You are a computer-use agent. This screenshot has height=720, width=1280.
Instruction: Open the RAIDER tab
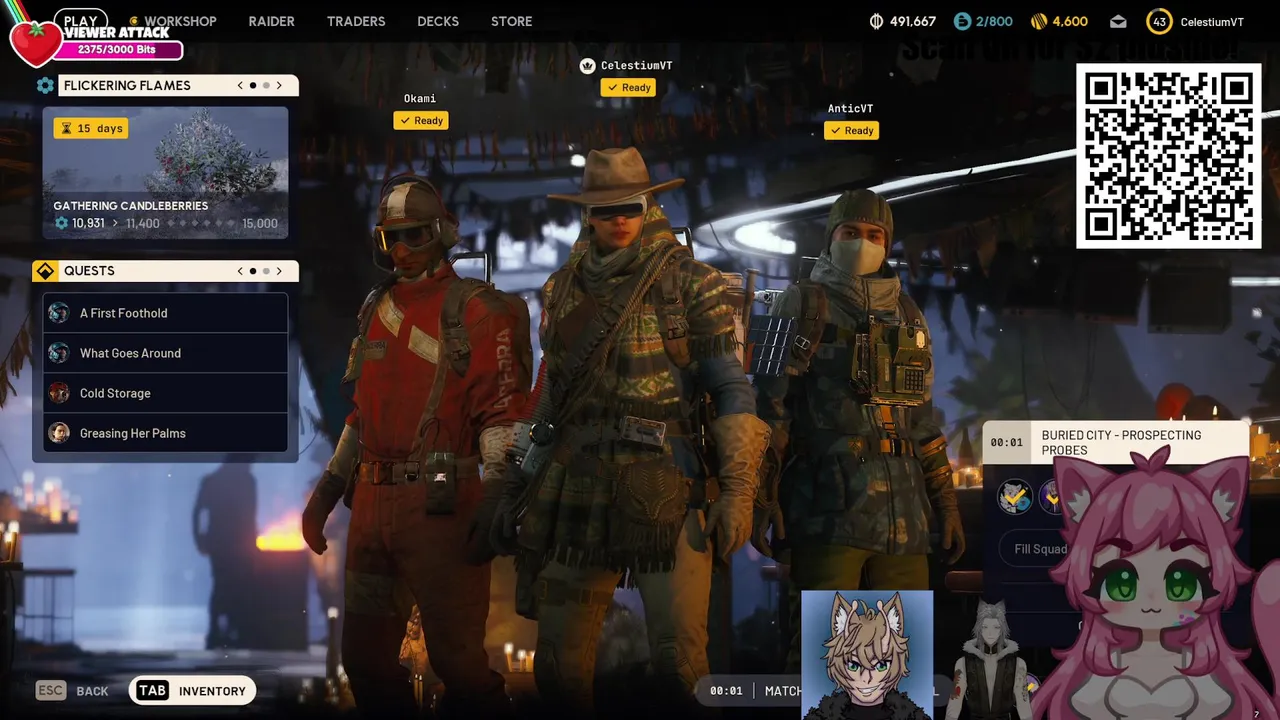click(x=271, y=21)
